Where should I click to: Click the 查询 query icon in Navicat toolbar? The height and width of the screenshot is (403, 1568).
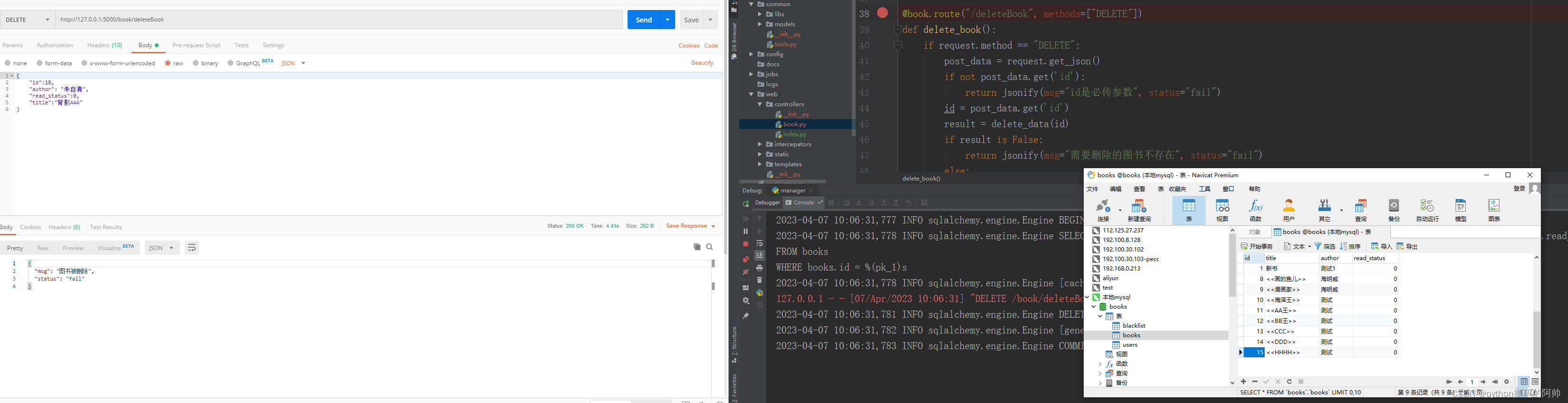[1361, 210]
